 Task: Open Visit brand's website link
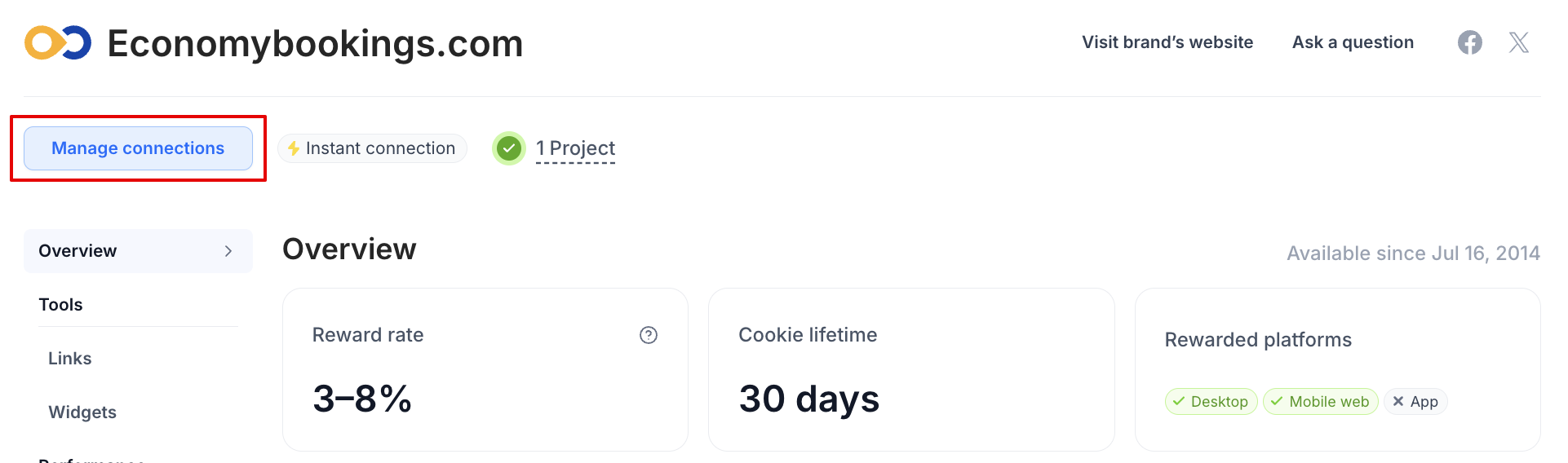[x=1167, y=42]
